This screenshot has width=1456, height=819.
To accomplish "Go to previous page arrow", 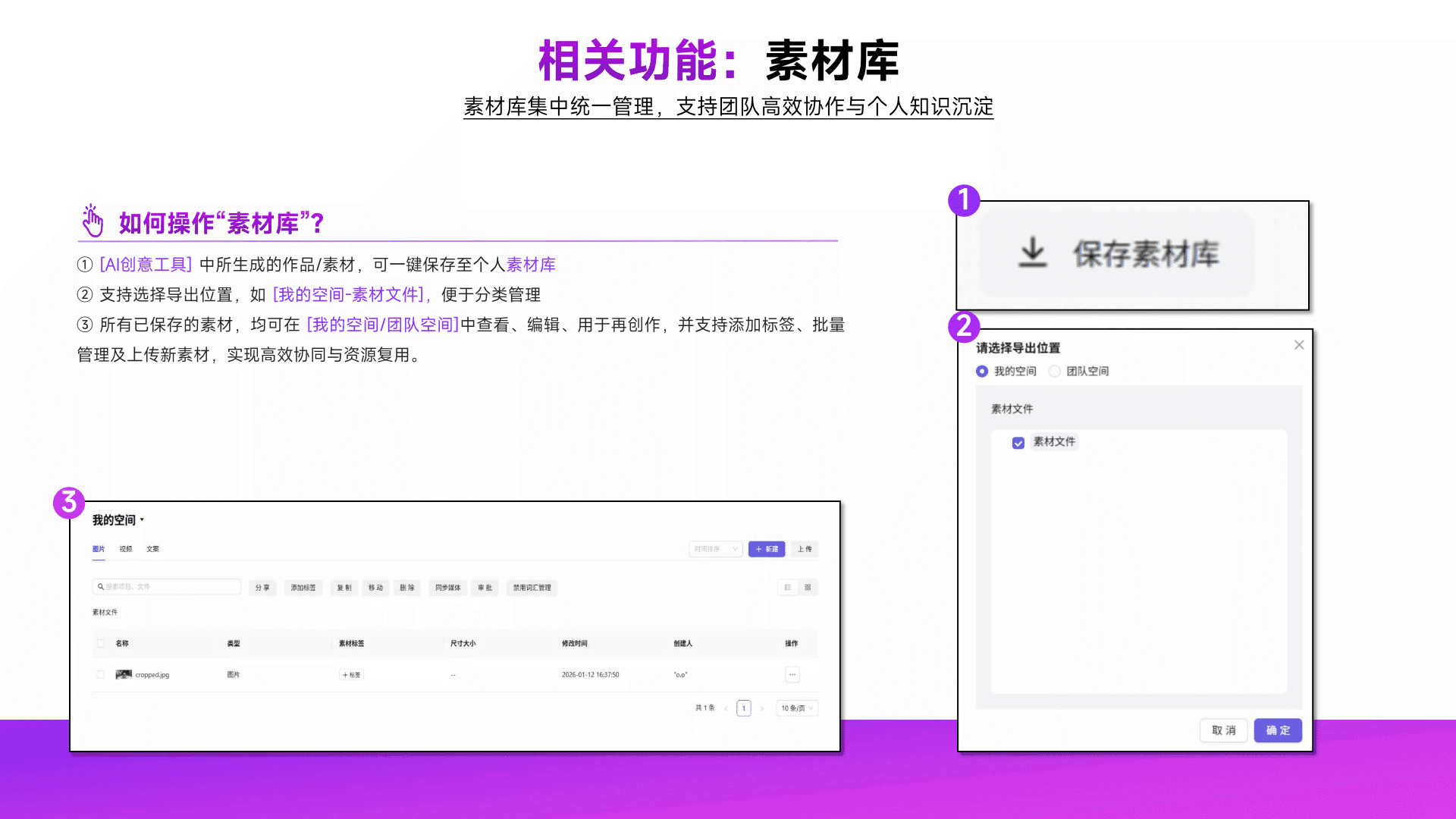I will pos(726,708).
